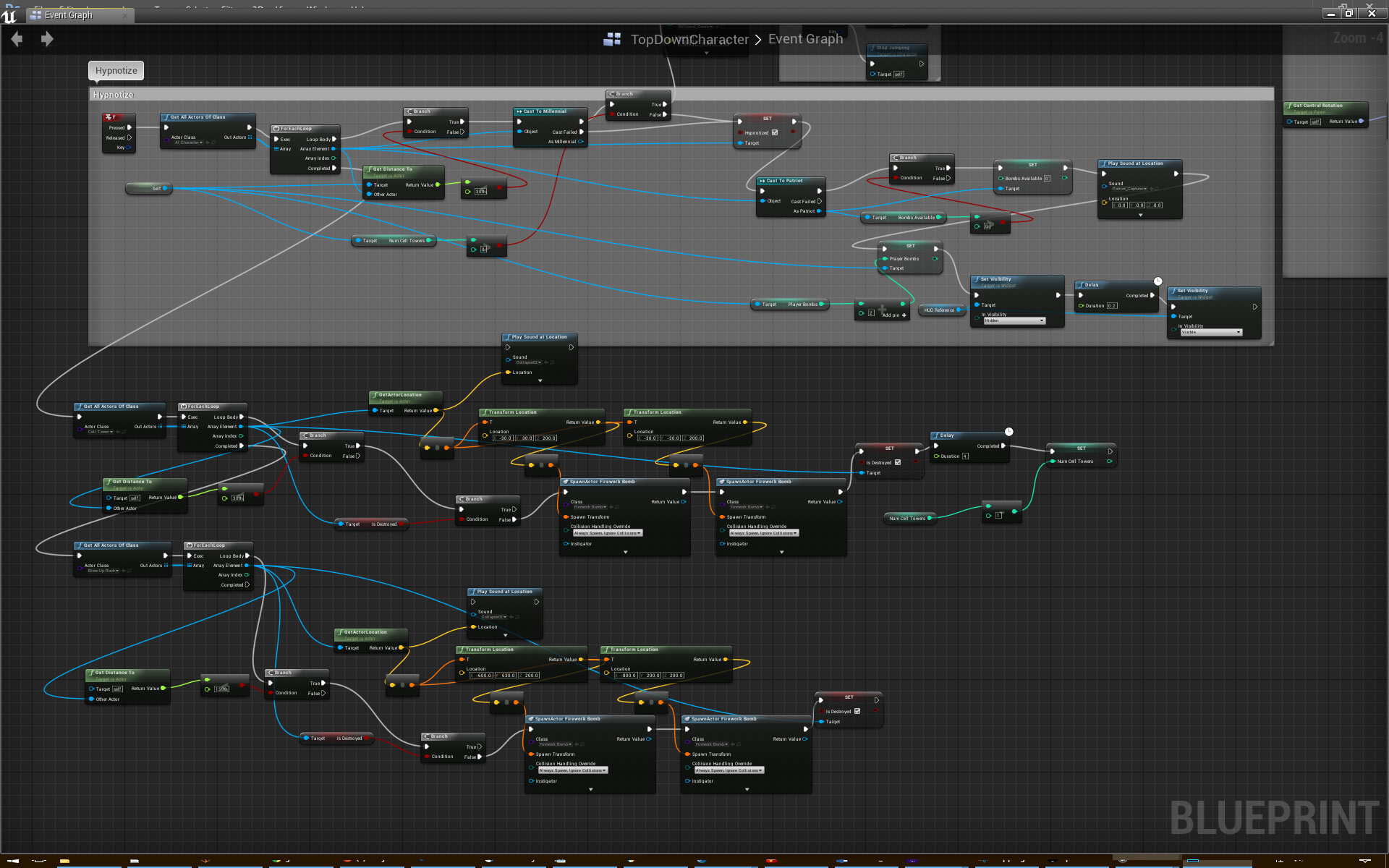
Task: Click the forward navigation arrow
Action: (x=47, y=39)
